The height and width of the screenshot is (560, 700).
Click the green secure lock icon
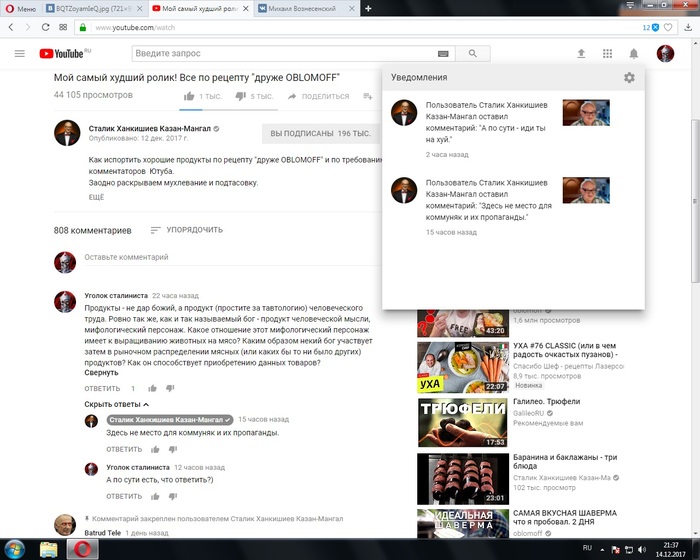(x=83, y=27)
